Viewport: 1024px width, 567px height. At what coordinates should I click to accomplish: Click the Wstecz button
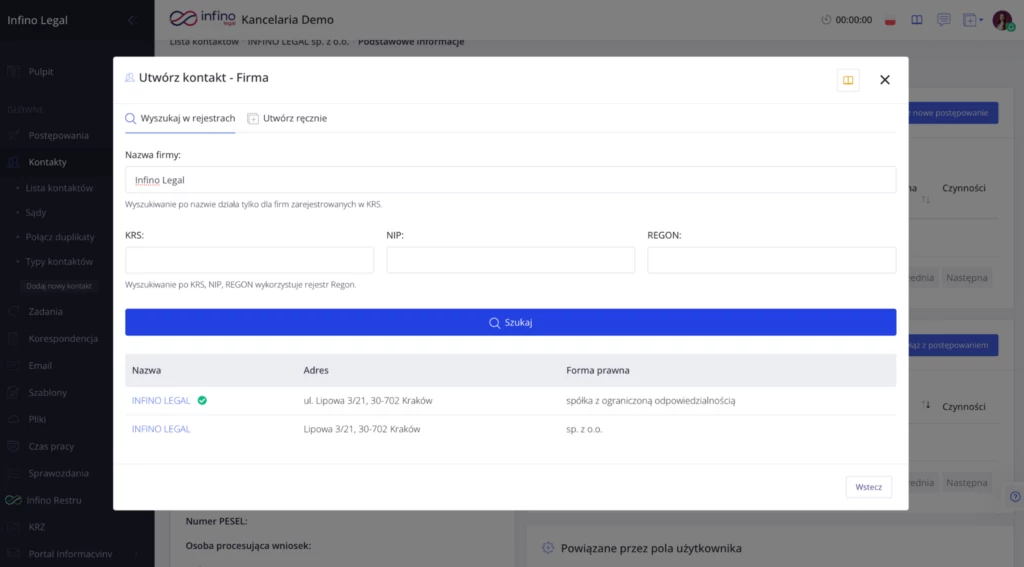pos(868,487)
